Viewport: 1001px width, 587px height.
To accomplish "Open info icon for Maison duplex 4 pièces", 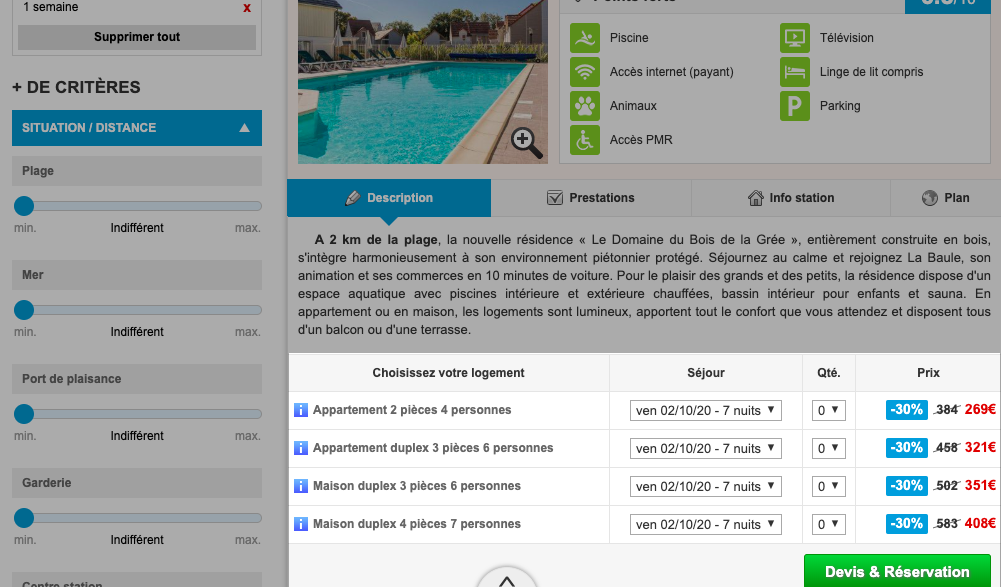I will click(301, 524).
